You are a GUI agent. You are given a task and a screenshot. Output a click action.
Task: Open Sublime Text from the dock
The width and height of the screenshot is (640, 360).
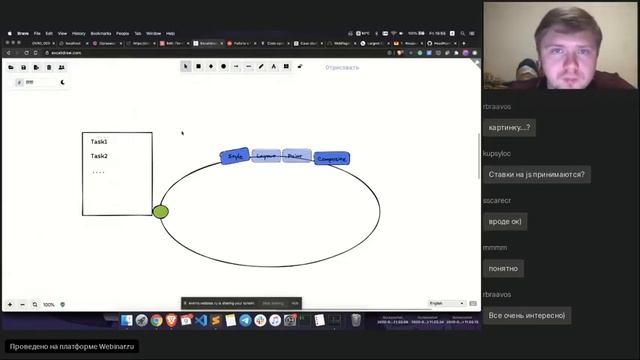tap(216, 320)
